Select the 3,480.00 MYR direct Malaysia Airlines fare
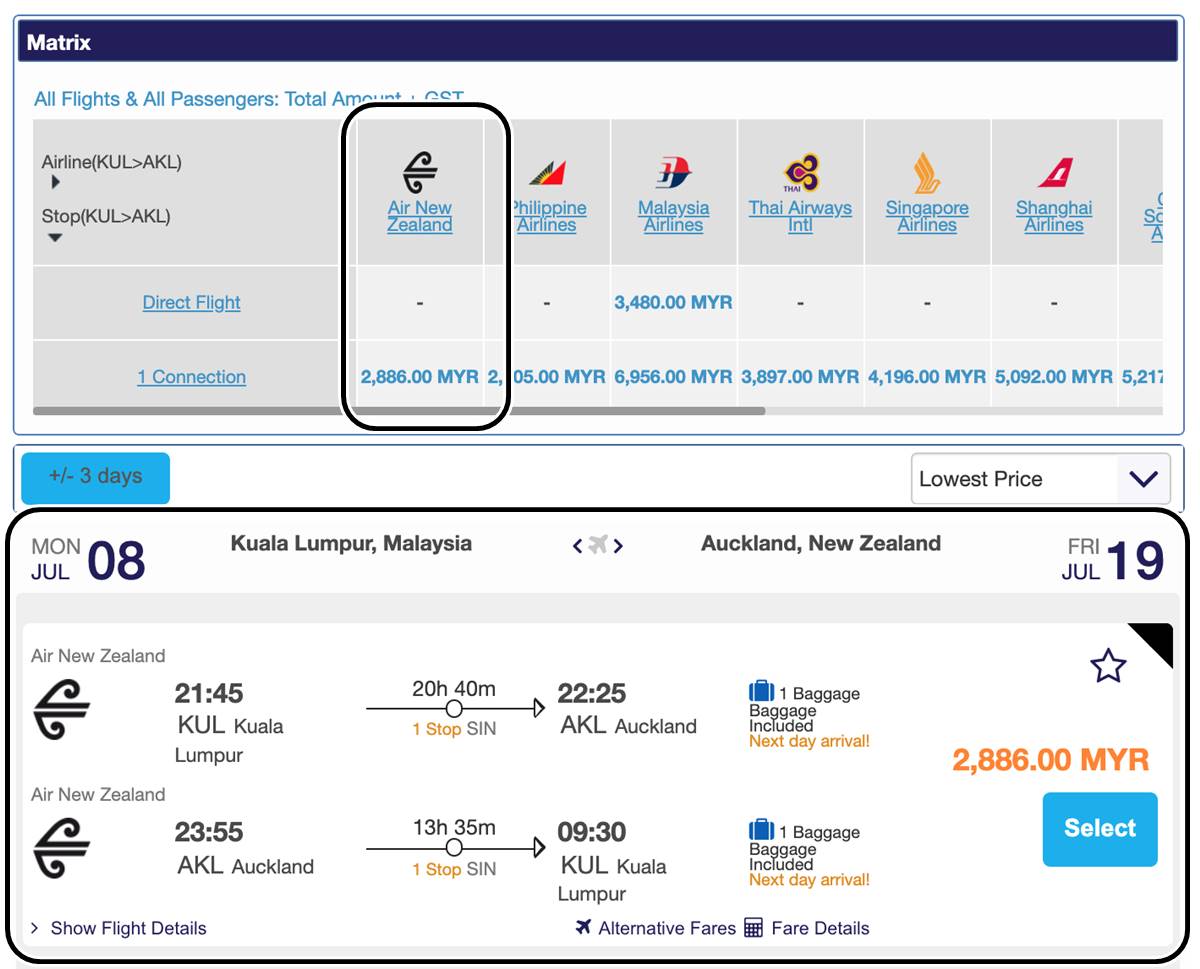Viewport: 1200px width, 969px height. click(674, 301)
